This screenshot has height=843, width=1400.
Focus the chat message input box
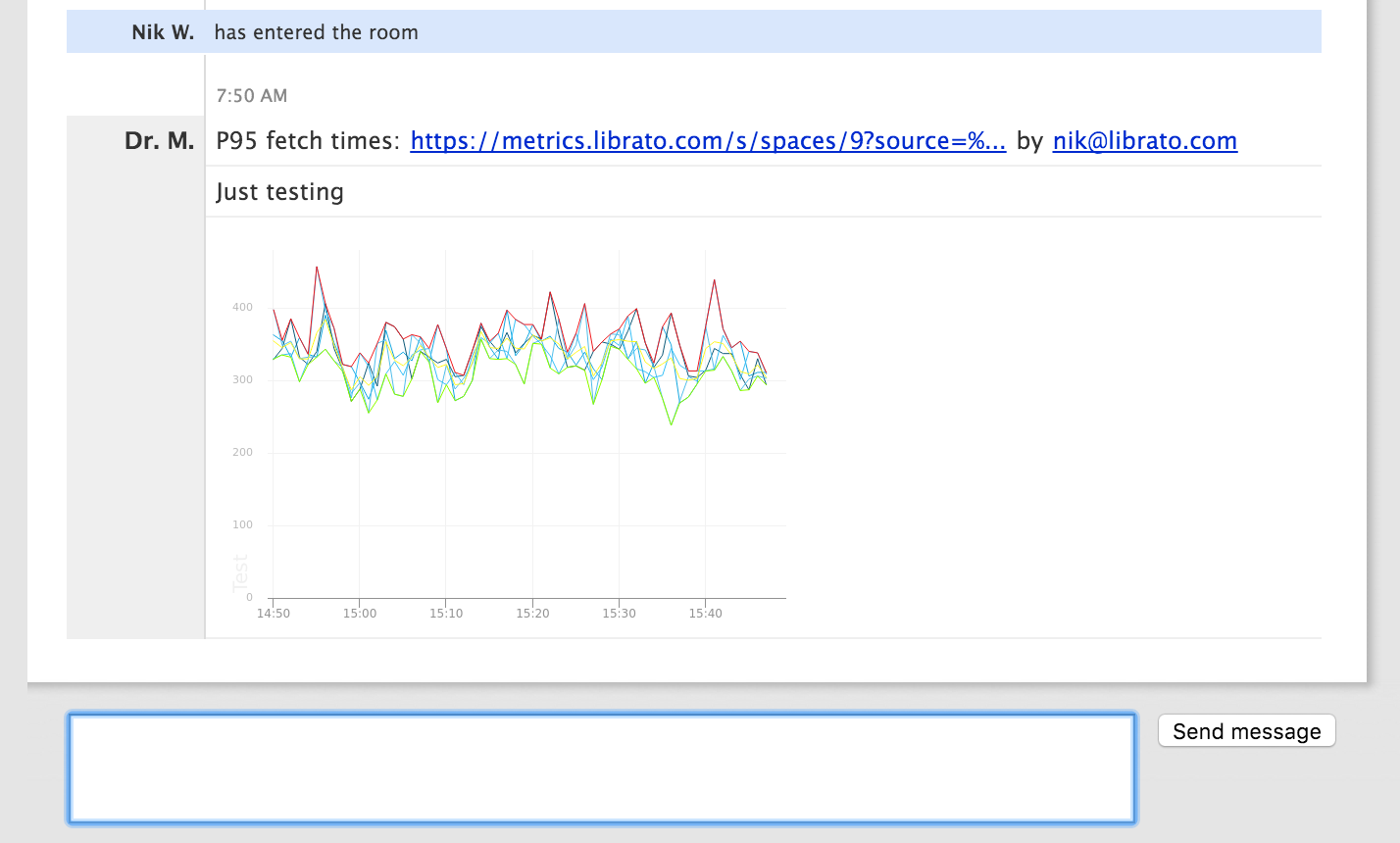pyautogui.click(x=602, y=769)
